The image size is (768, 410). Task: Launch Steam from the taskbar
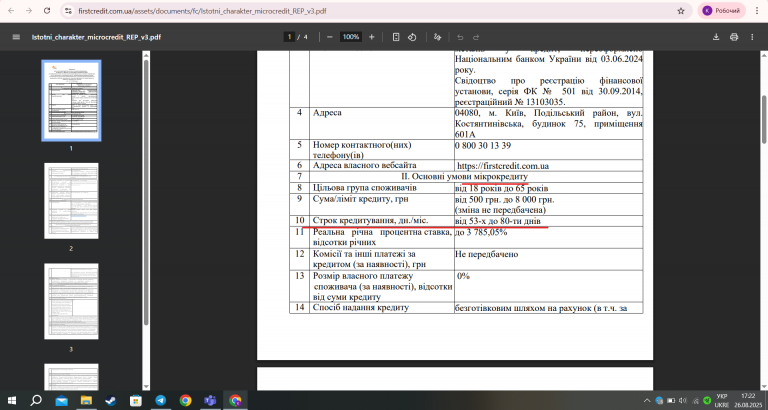click(x=111, y=400)
